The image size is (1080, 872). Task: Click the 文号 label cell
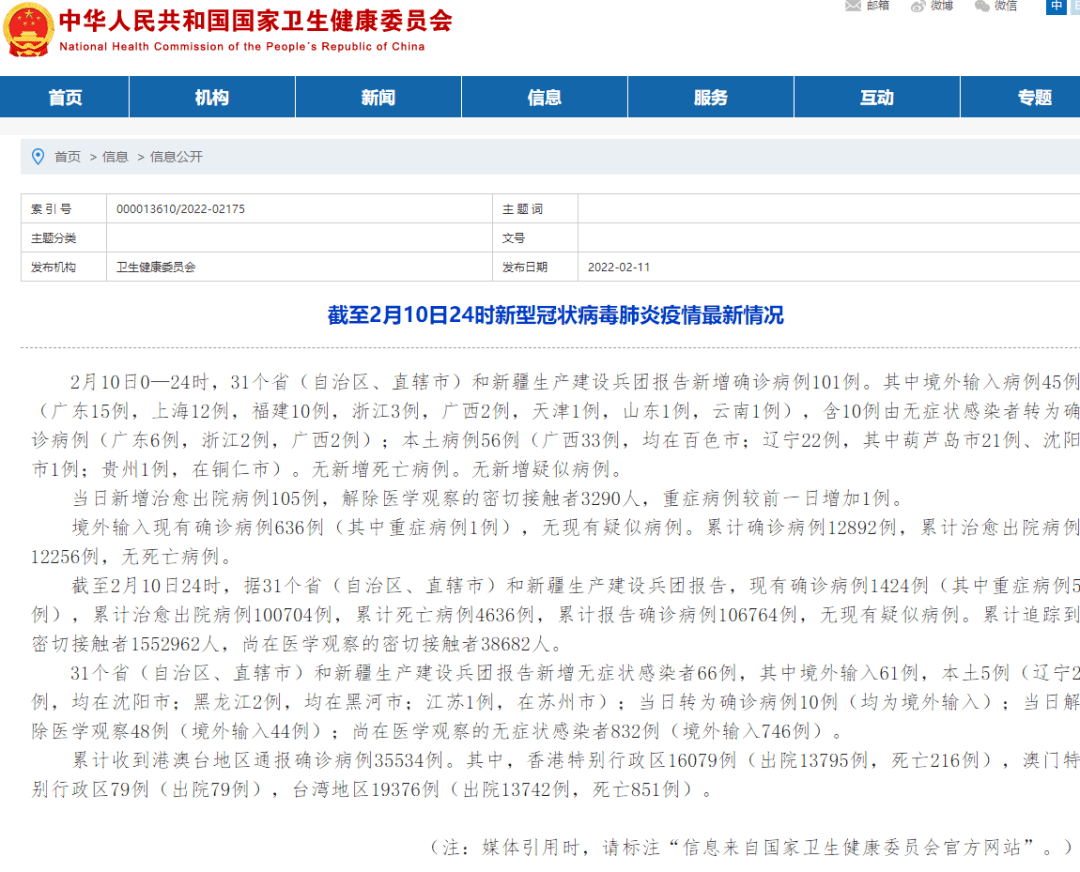pos(535,238)
